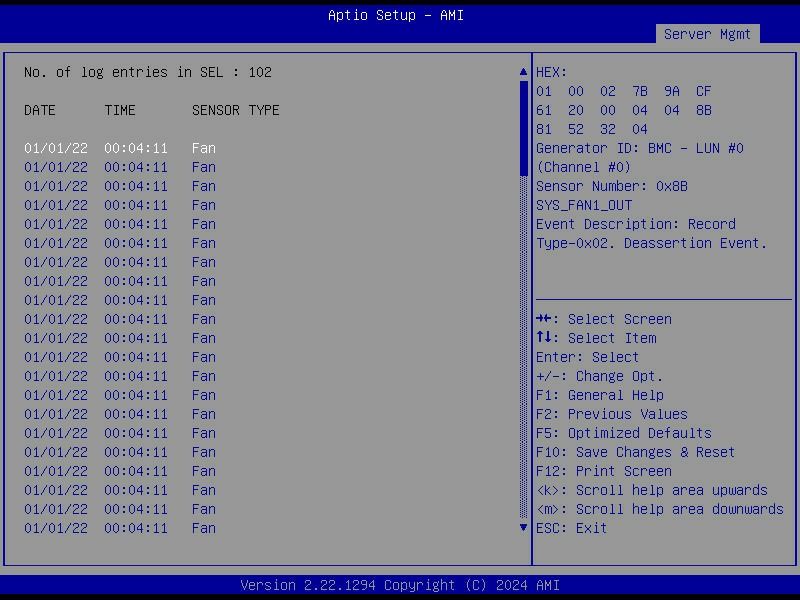The image size is (800, 600).
Task: Click the scroll down arrow of log list
Action: (523, 528)
